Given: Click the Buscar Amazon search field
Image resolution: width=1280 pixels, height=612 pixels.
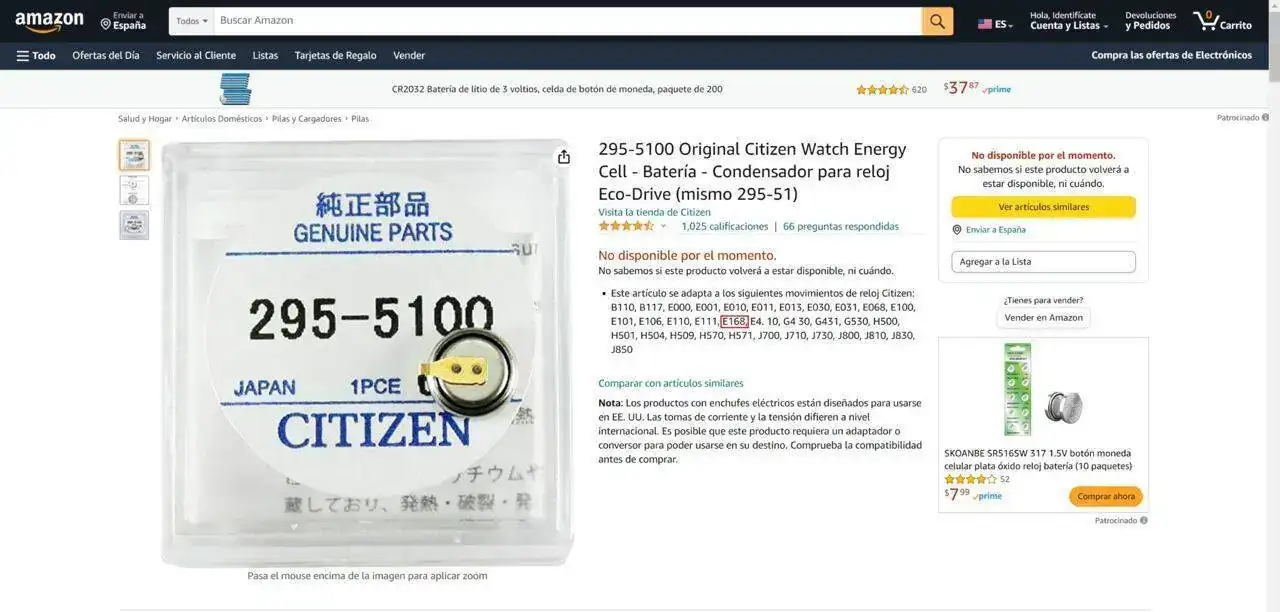Looking at the screenshot, I should [x=568, y=21].
